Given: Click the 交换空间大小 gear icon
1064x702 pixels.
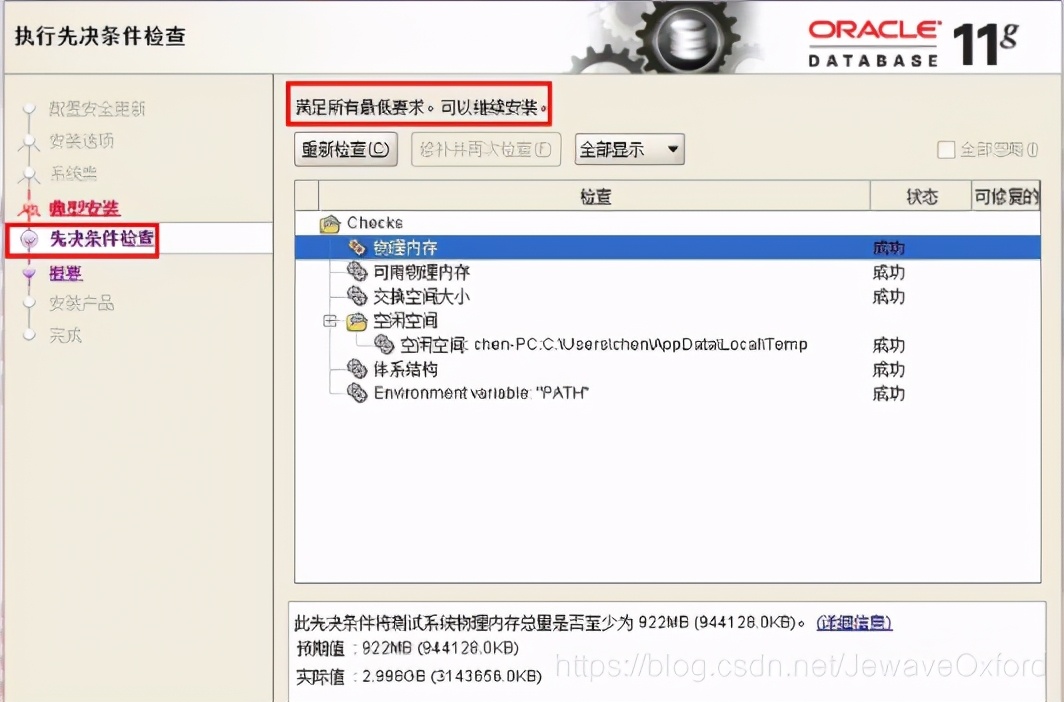Looking at the screenshot, I should 357,296.
